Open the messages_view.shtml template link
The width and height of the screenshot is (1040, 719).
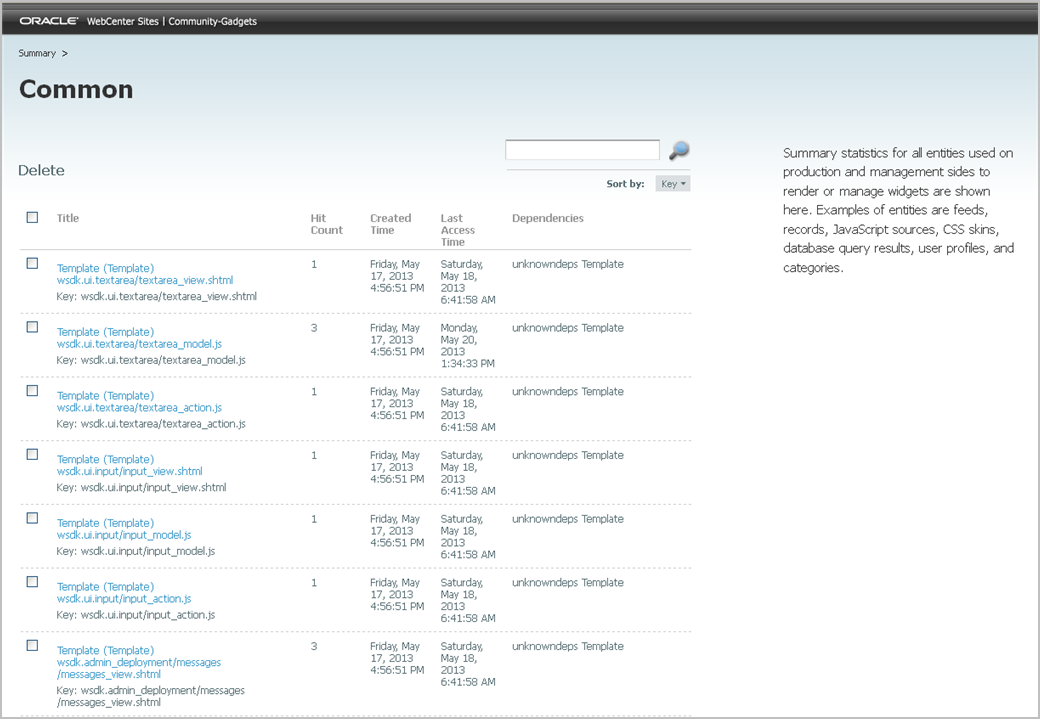coord(139,662)
